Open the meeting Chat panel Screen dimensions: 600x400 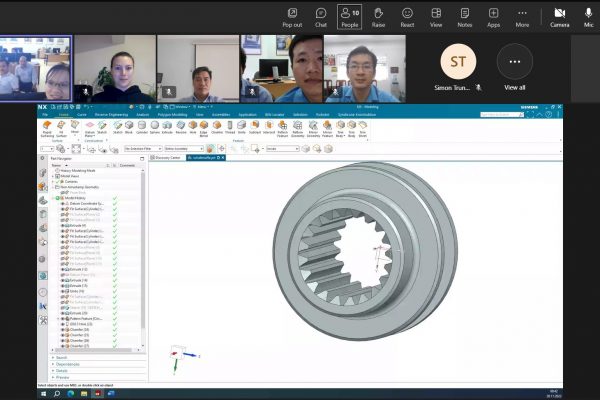(x=321, y=16)
